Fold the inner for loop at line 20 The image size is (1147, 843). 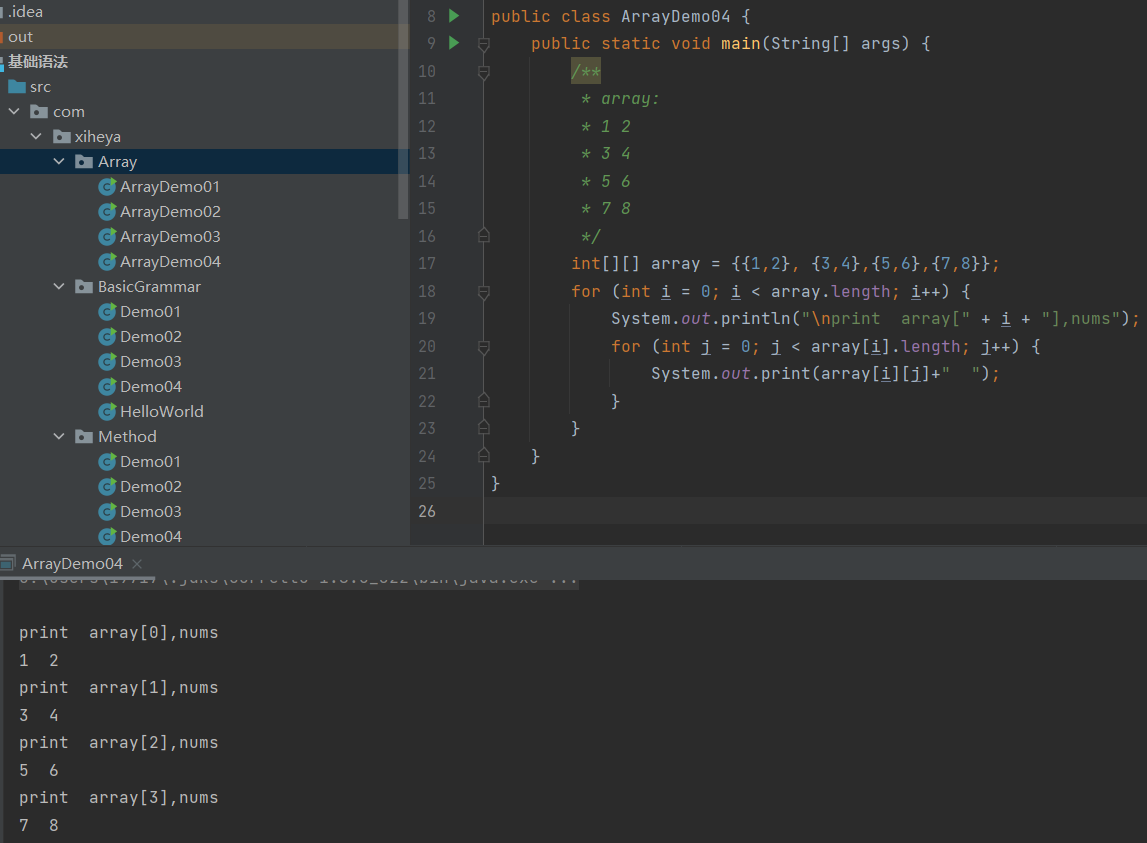(484, 347)
